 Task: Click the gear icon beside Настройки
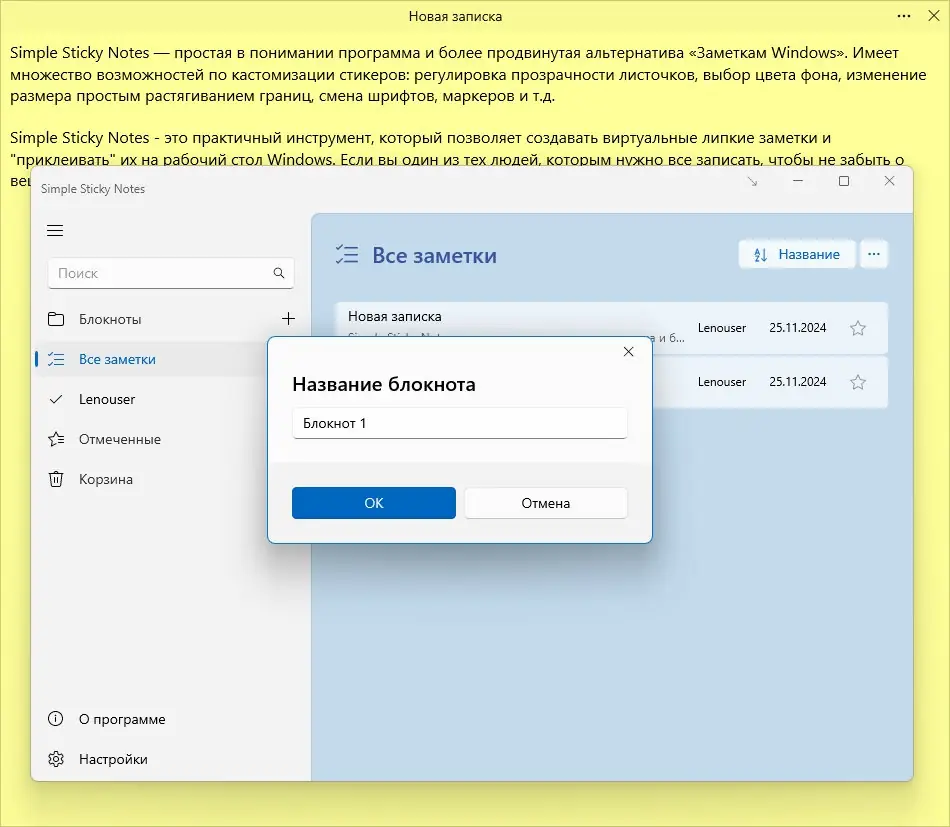(56, 759)
